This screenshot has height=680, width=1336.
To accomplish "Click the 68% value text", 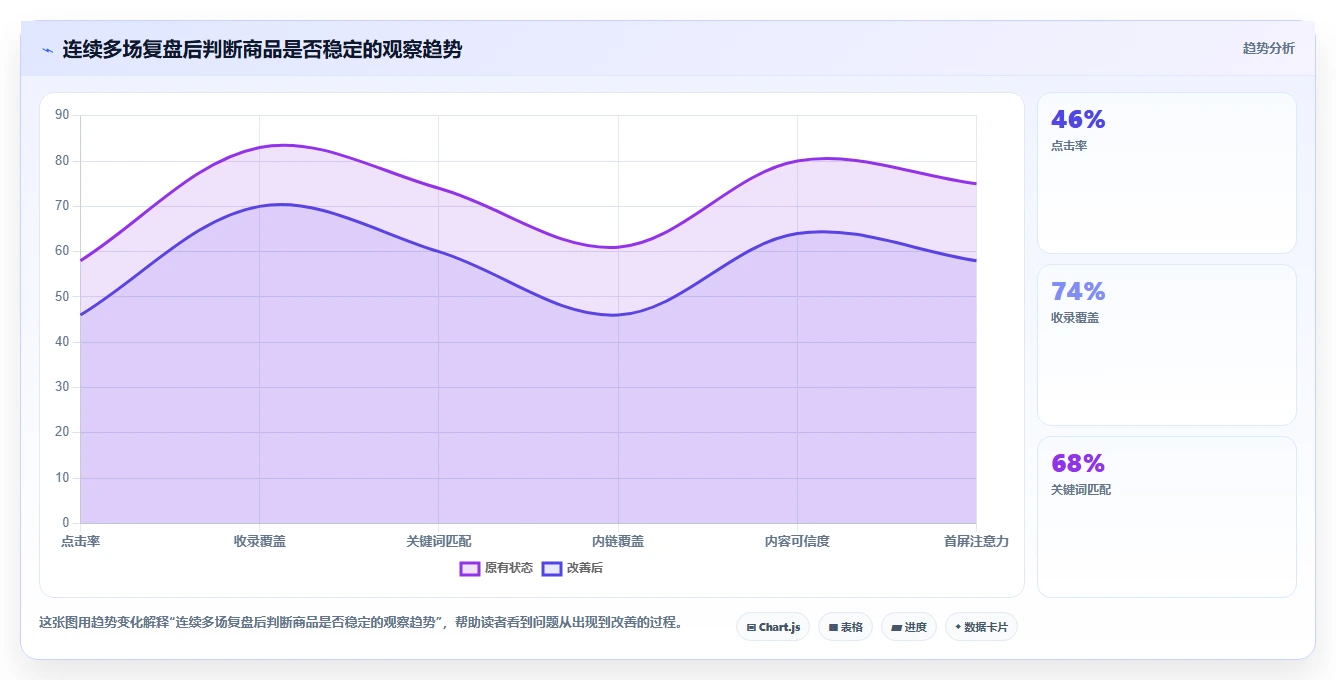I will (x=1078, y=464).
